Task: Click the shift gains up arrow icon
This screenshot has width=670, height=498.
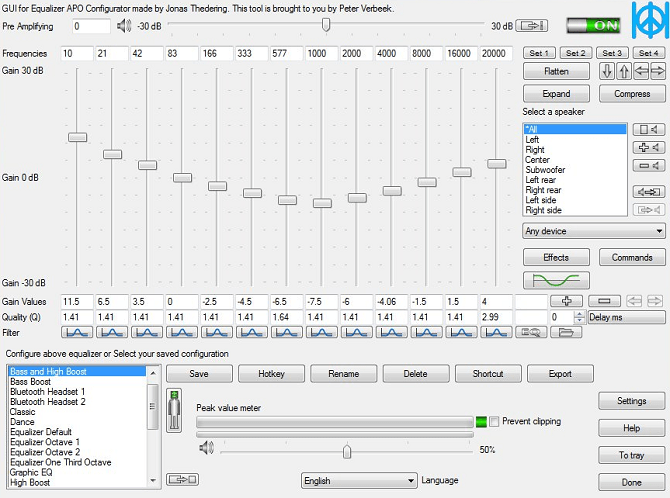Action: 622,71
